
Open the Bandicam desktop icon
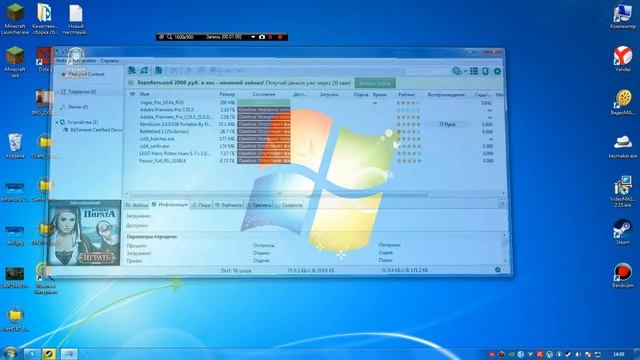pyautogui.click(x=623, y=276)
